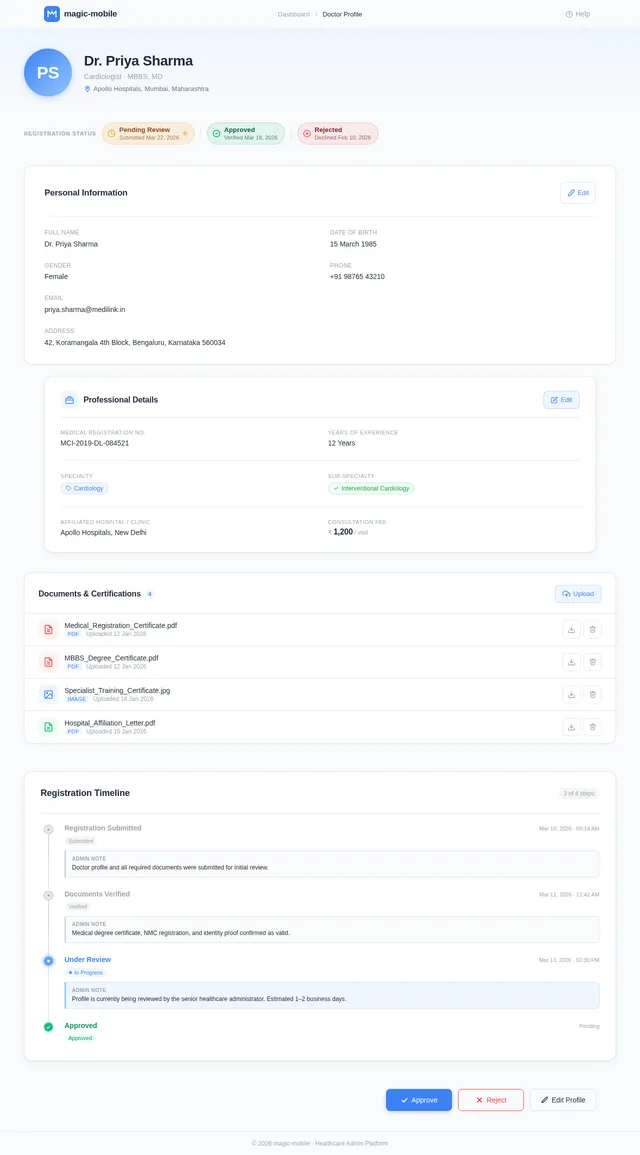Click the magic-mobile logo icon
640x1155 pixels.
(52, 14)
